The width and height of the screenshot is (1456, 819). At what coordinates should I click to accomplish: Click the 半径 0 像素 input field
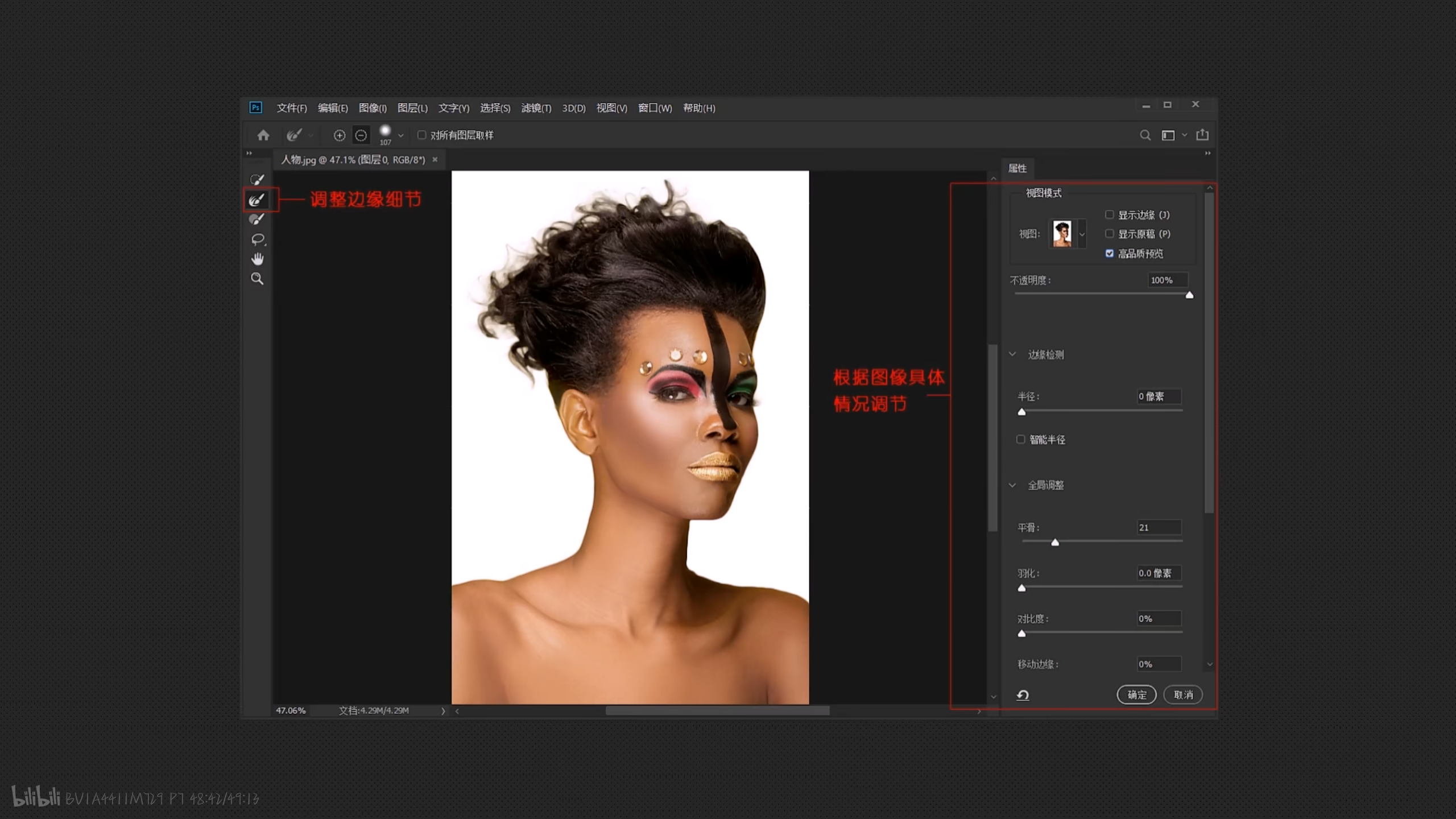point(1159,396)
